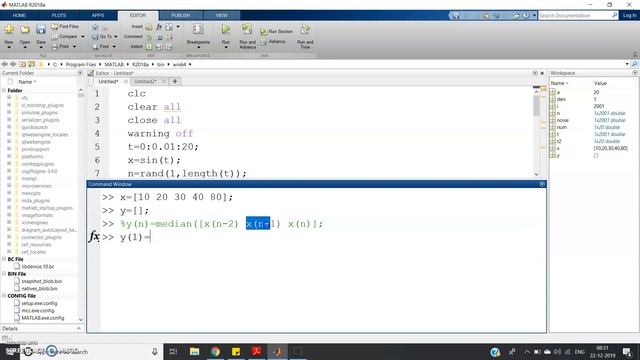Expand the New dropdown arrow
This screenshot has width=640, height=360.
[x=9, y=47]
